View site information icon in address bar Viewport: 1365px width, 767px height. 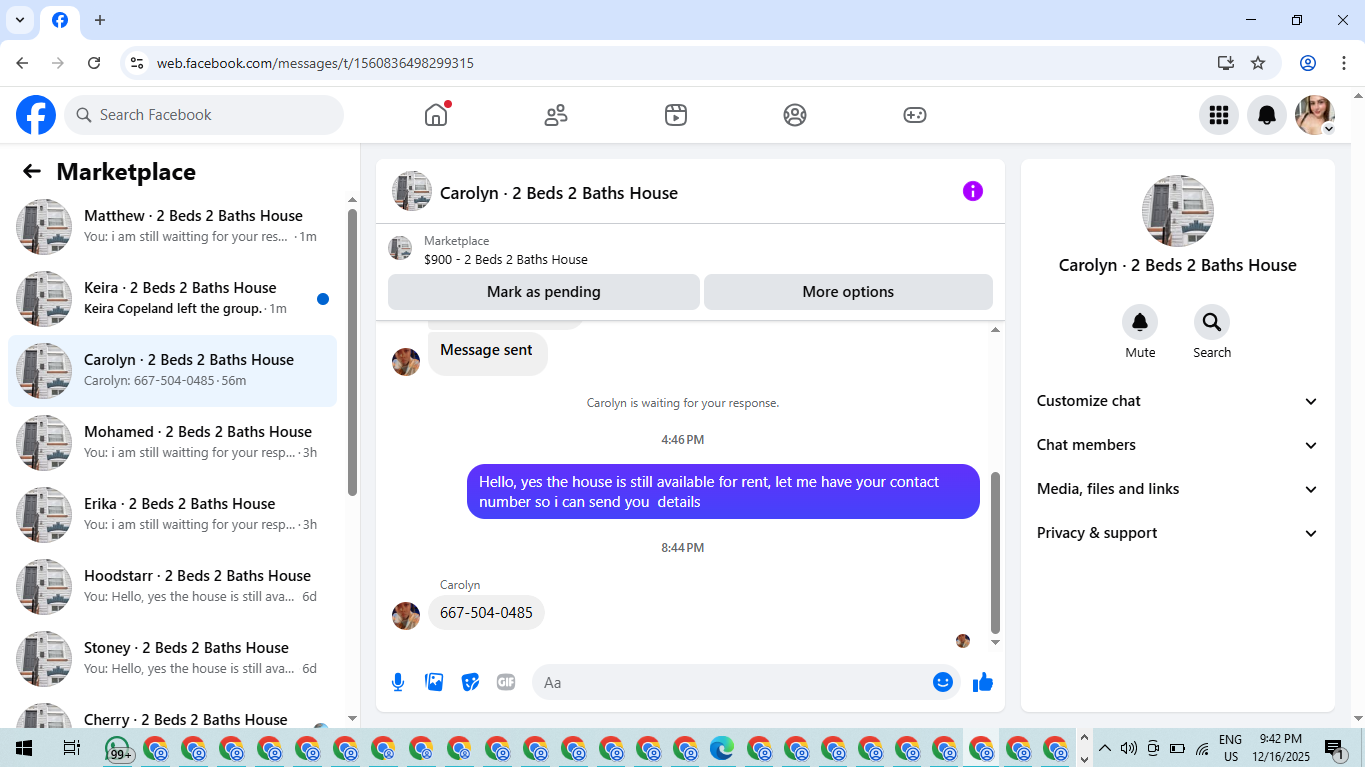[x=137, y=63]
